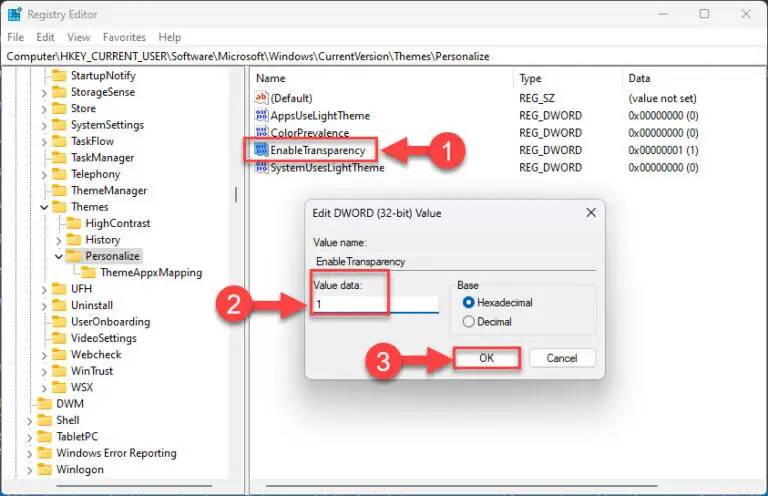Collapse the Themes tree node

point(44,207)
